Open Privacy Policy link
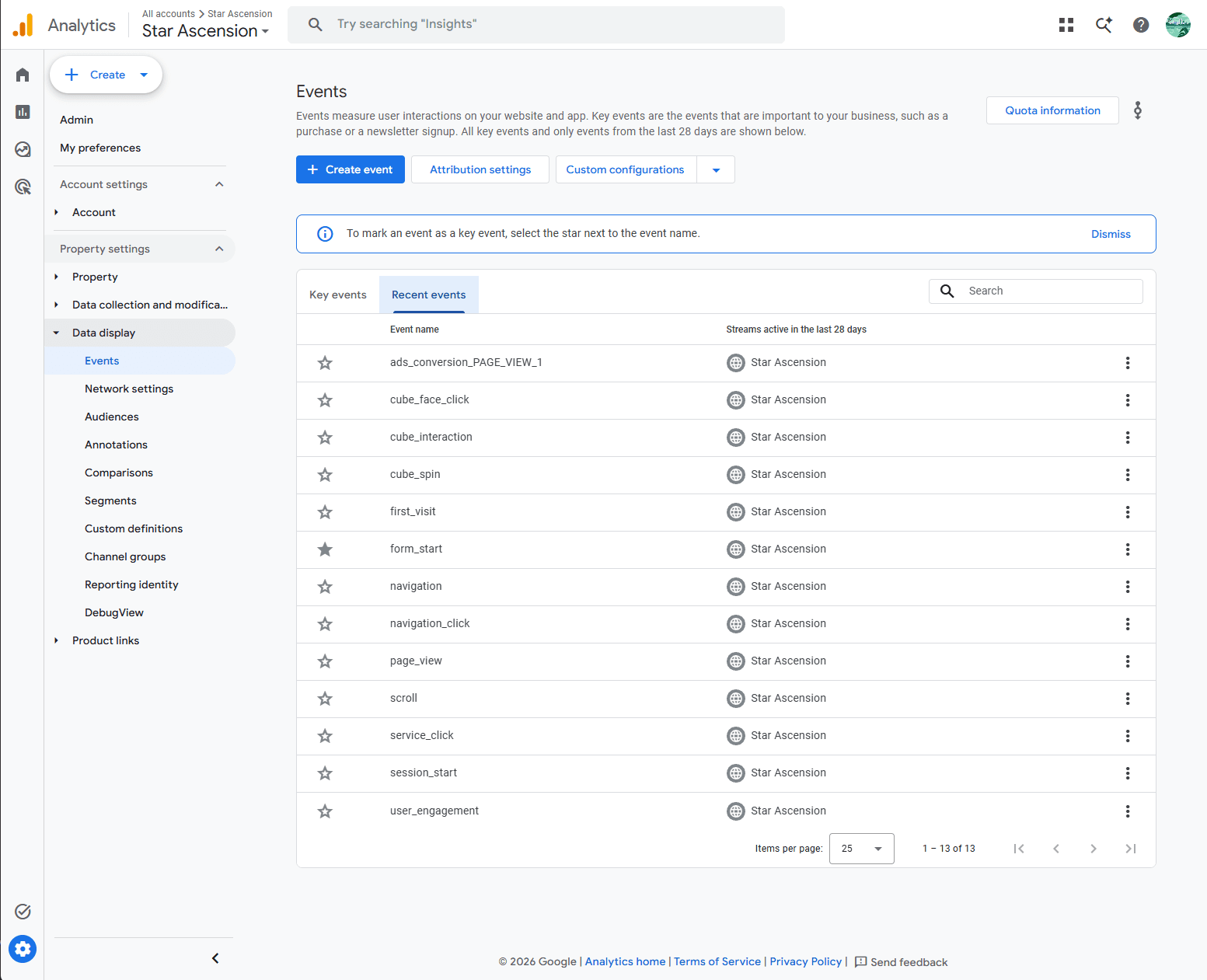Screen dimensions: 1207x980 (x=805, y=961)
